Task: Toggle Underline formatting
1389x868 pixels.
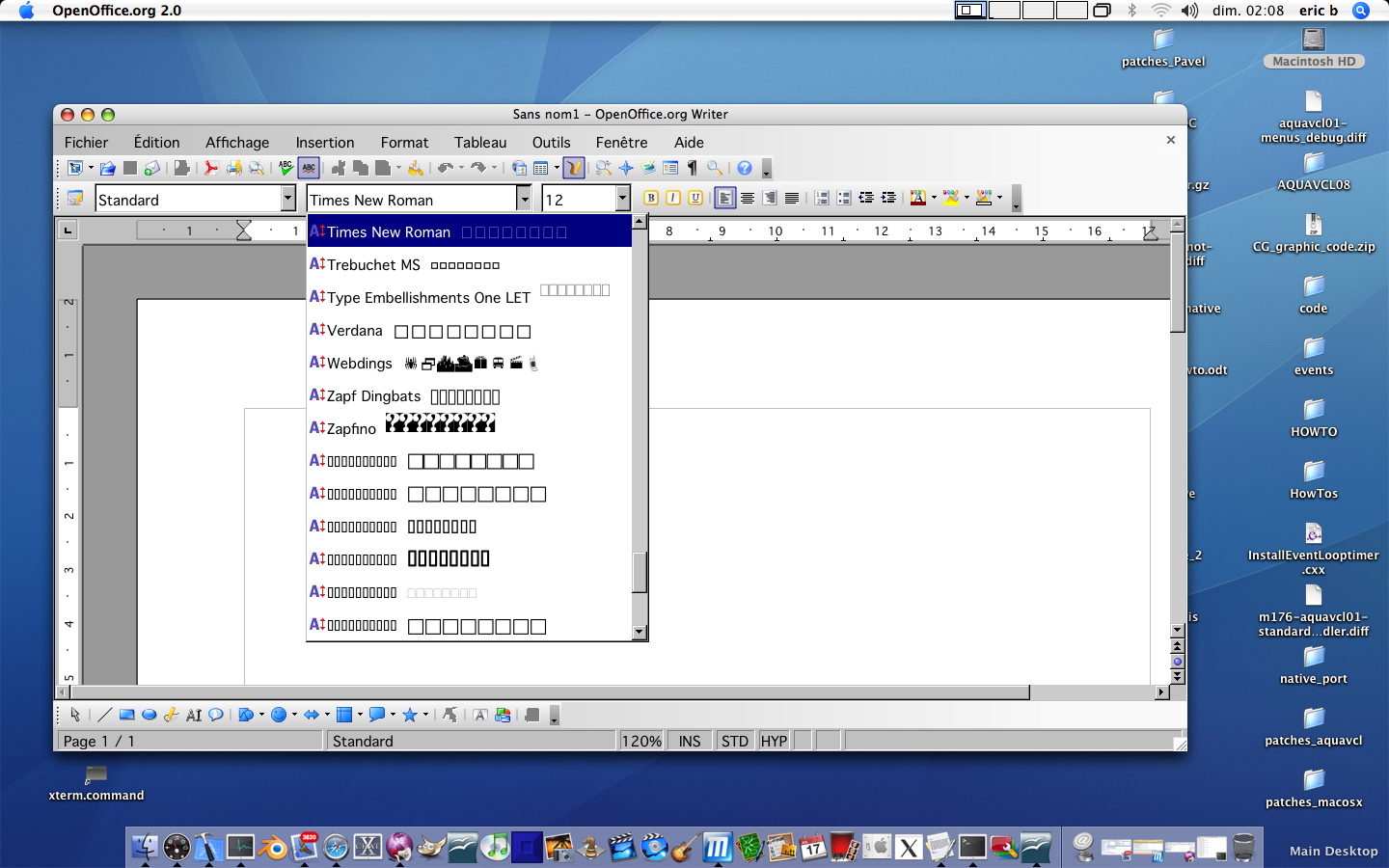Action: point(695,198)
